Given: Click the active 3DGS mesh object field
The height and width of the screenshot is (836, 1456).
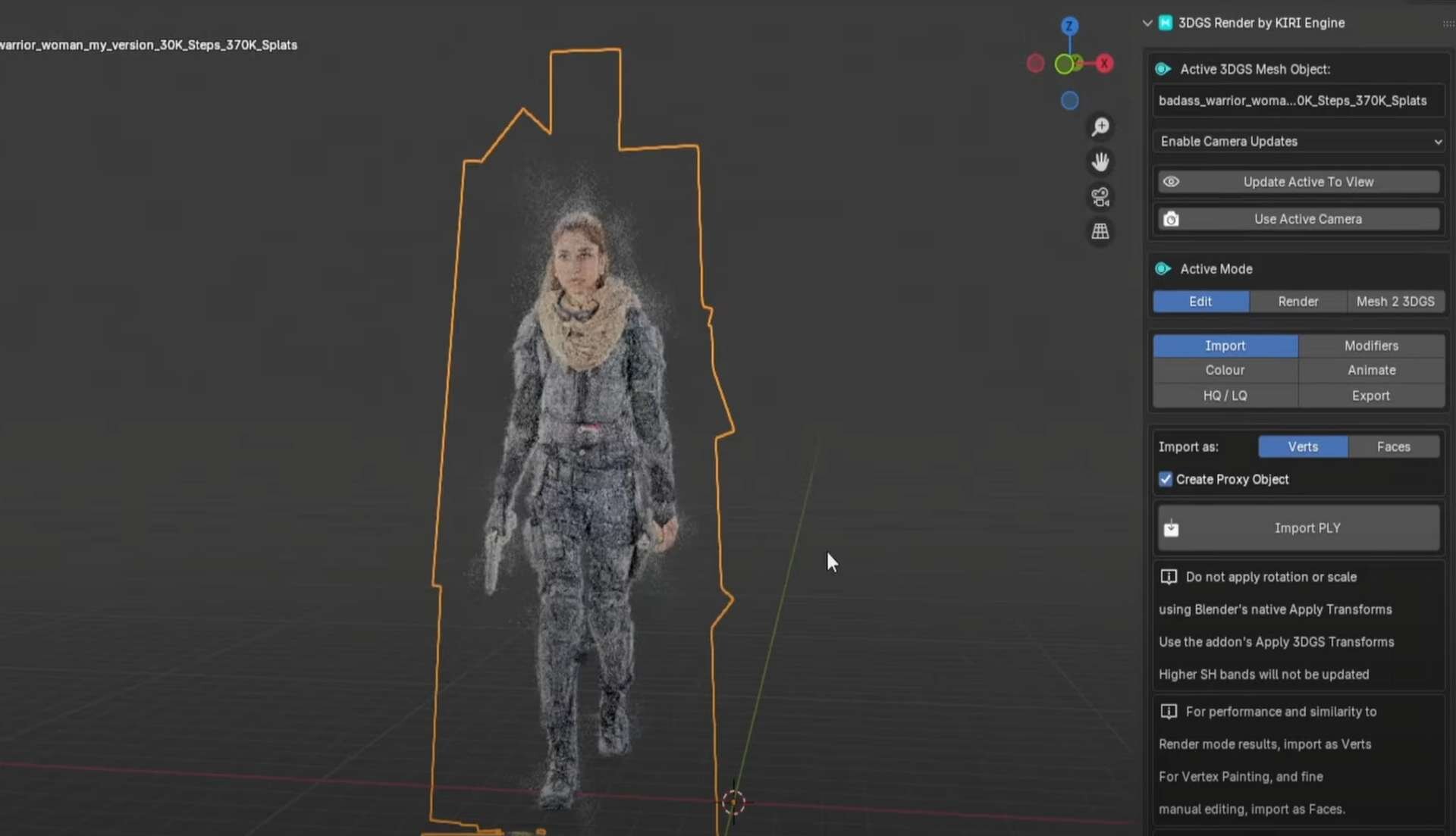Looking at the screenshot, I should pyautogui.click(x=1298, y=101).
